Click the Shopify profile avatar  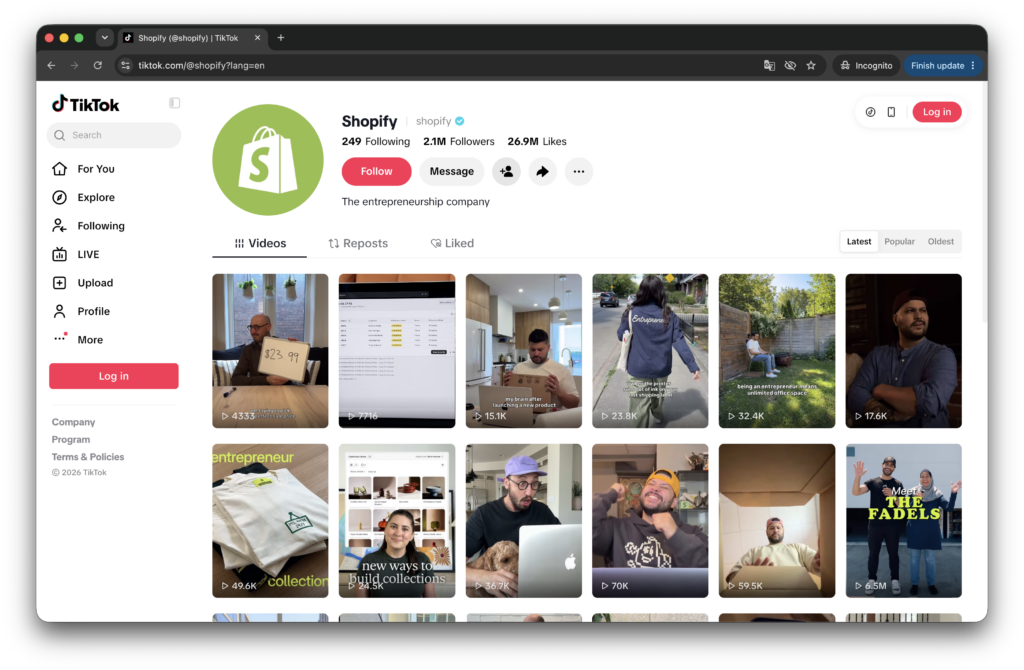click(x=268, y=159)
